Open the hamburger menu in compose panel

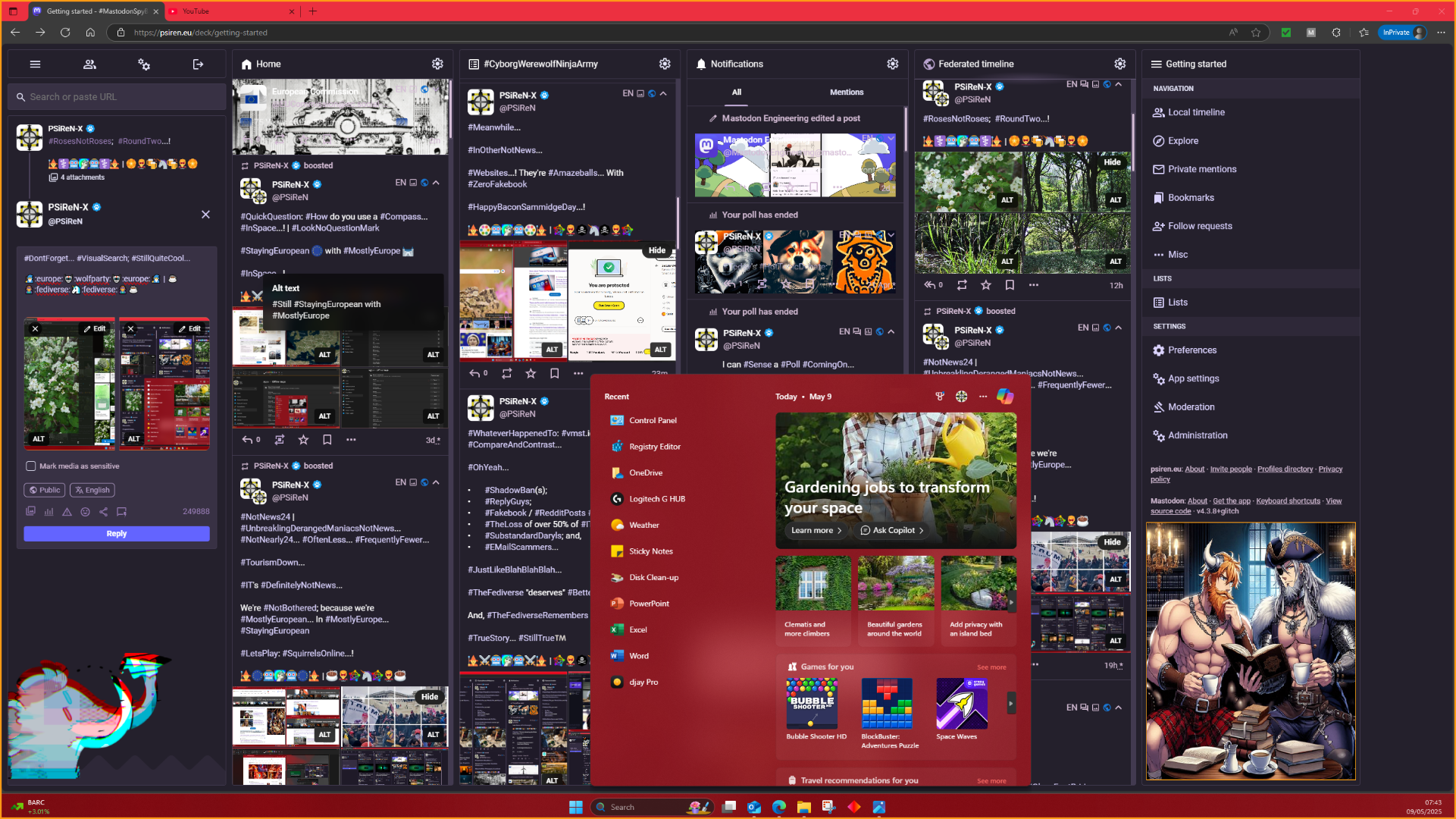(x=35, y=64)
